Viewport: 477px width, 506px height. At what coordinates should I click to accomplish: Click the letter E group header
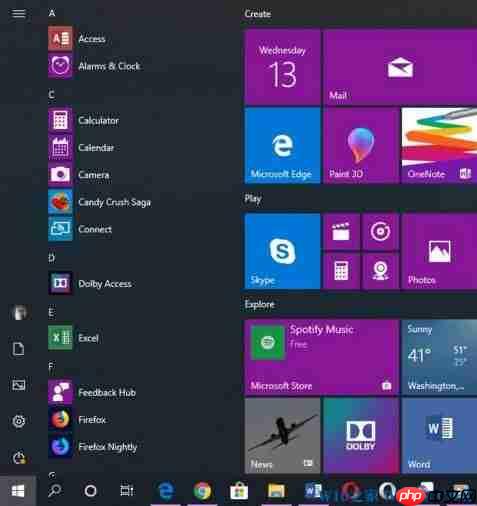(51, 312)
